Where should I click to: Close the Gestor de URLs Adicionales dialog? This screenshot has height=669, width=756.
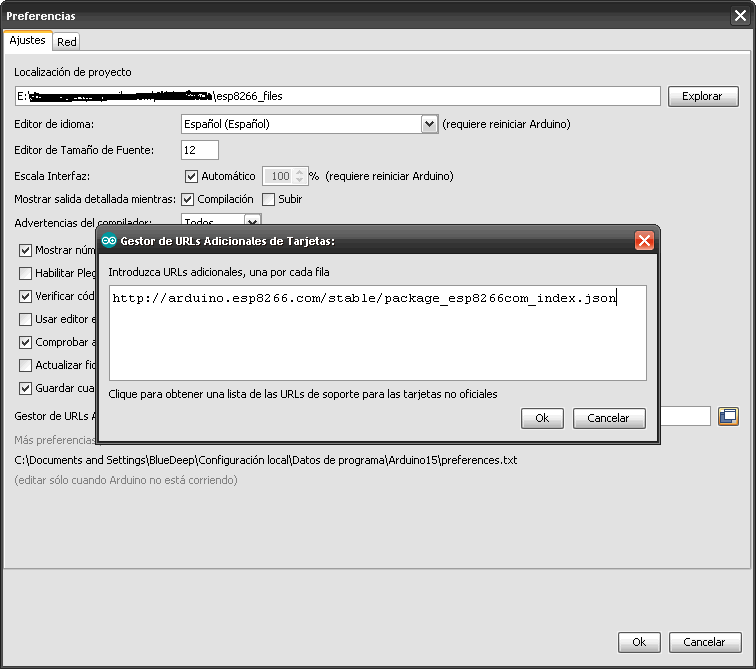645,240
